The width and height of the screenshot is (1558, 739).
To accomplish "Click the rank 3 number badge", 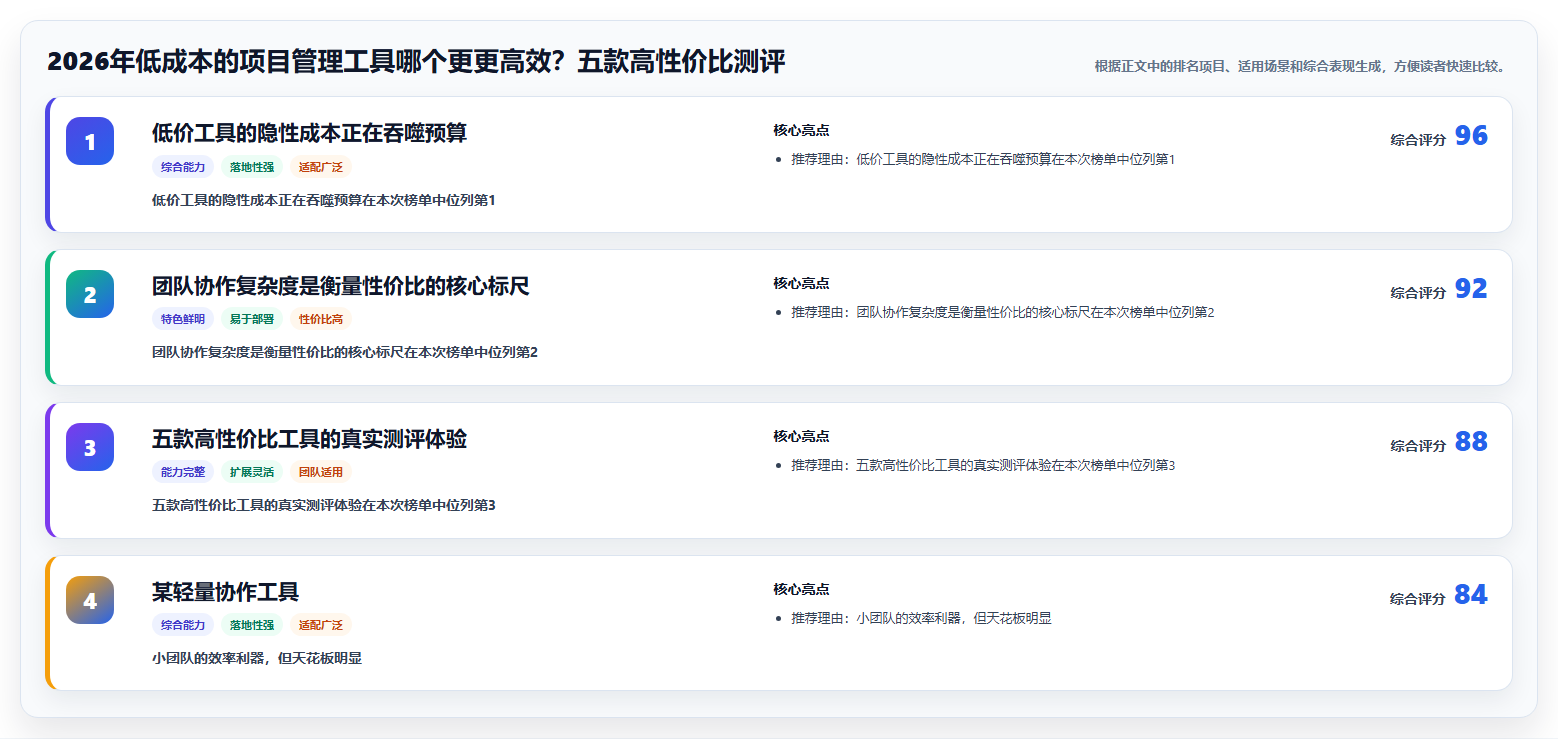I will pos(90,447).
